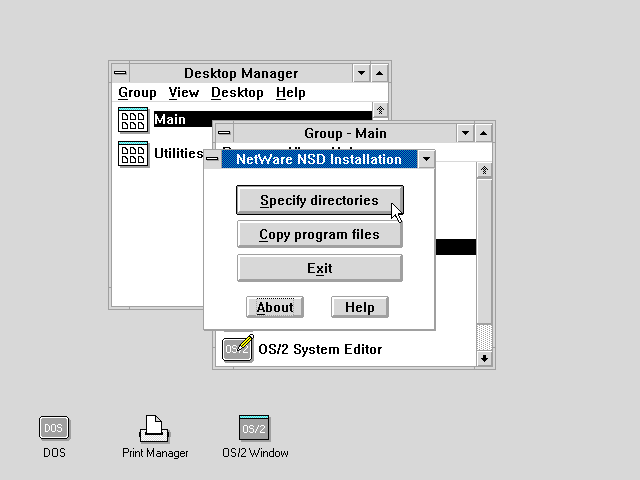
Task: Click the NetWare NSD Installation title bar
Action: click(319, 159)
